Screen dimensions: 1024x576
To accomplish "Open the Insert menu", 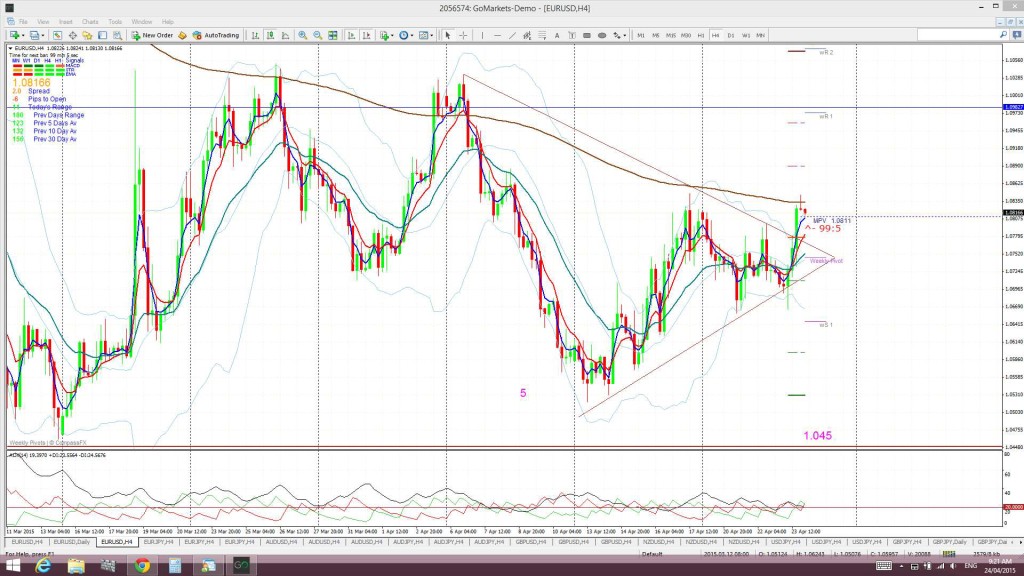I will [65, 22].
